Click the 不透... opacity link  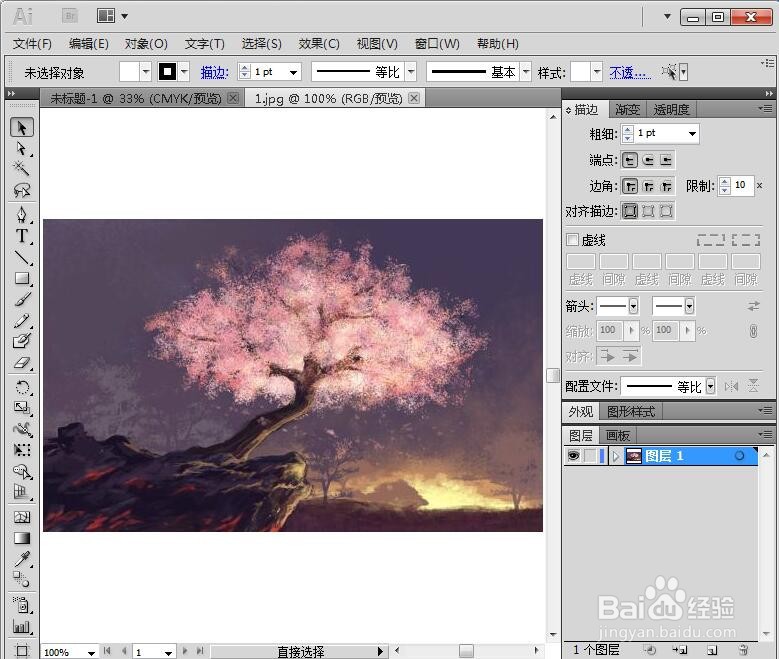(x=630, y=73)
